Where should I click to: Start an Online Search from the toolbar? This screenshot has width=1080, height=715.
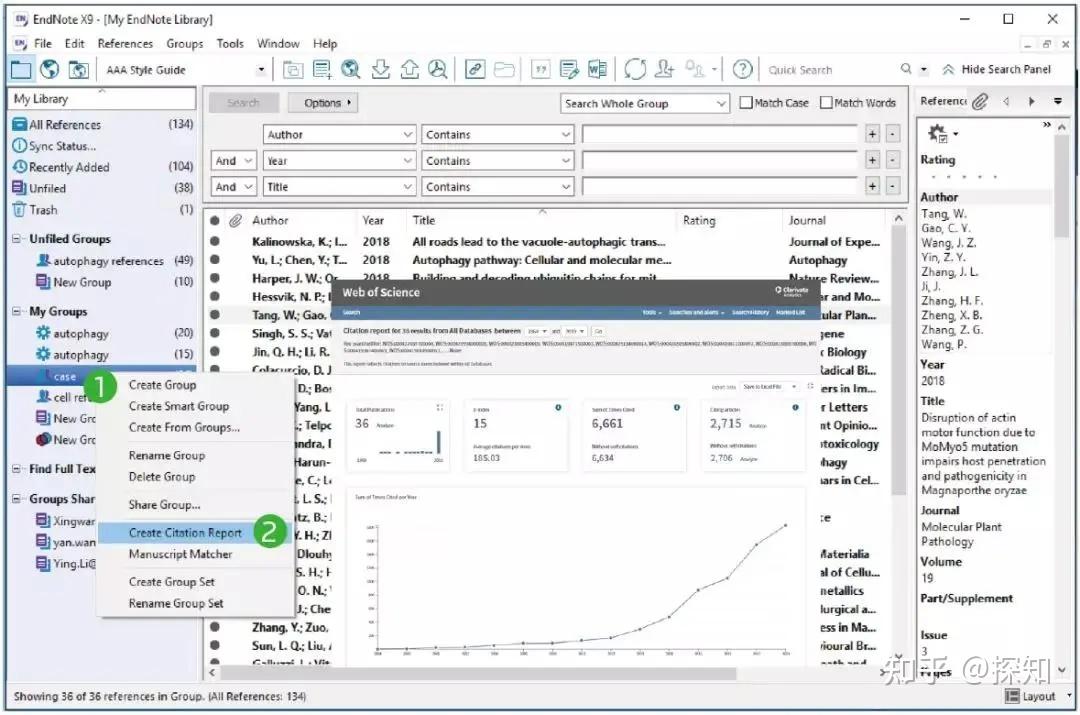pos(351,69)
